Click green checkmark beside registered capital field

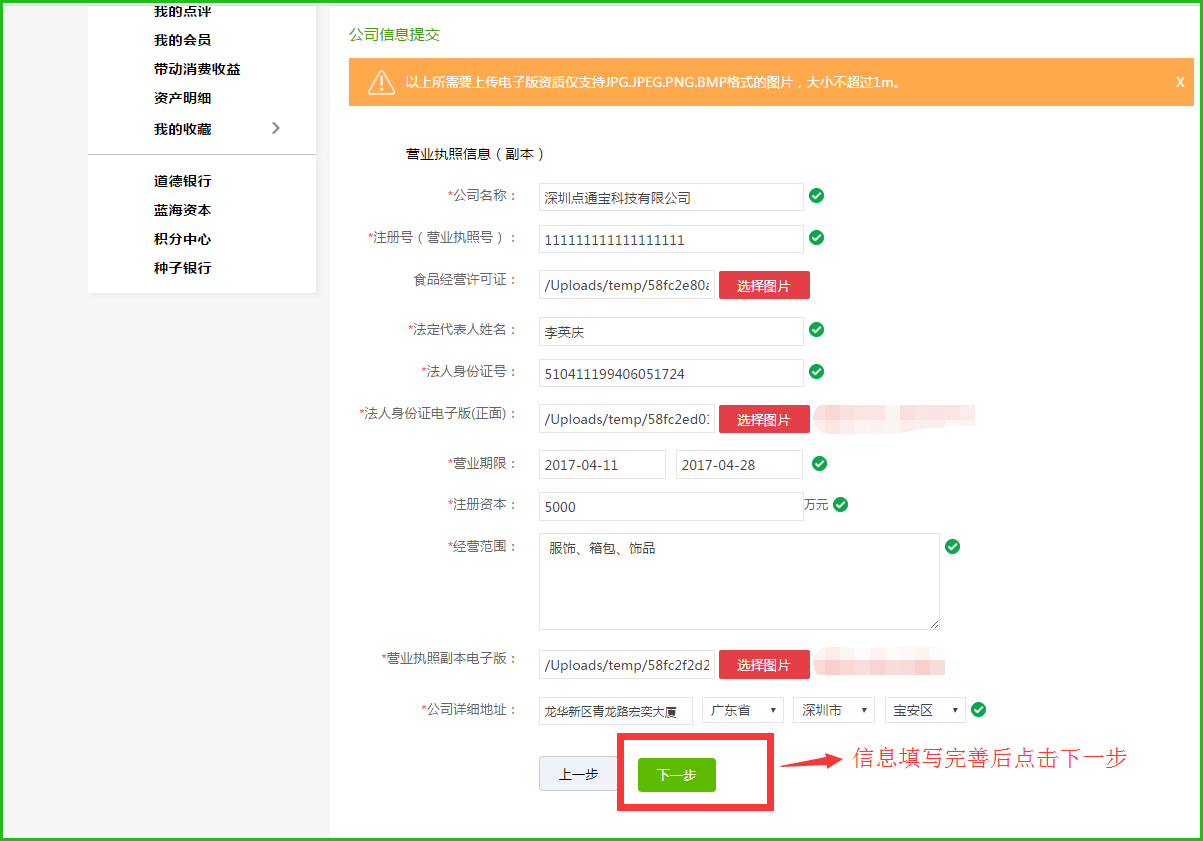[840, 505]
